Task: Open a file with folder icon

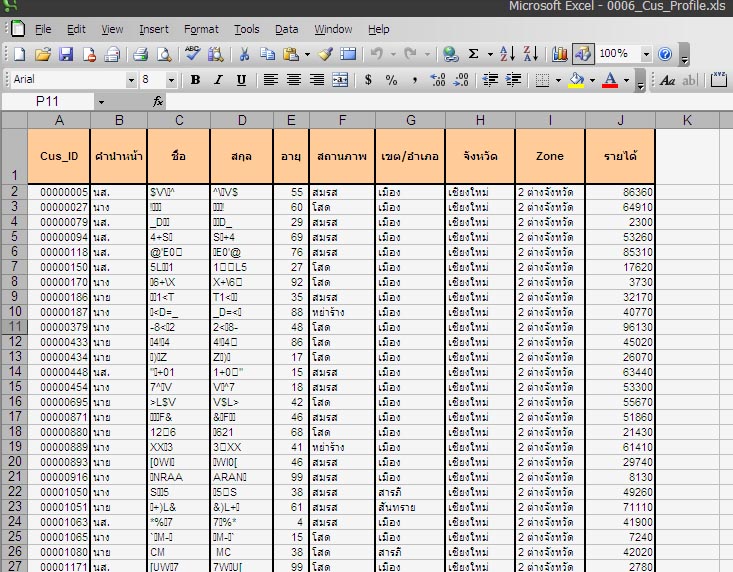Action: [43, 54]
